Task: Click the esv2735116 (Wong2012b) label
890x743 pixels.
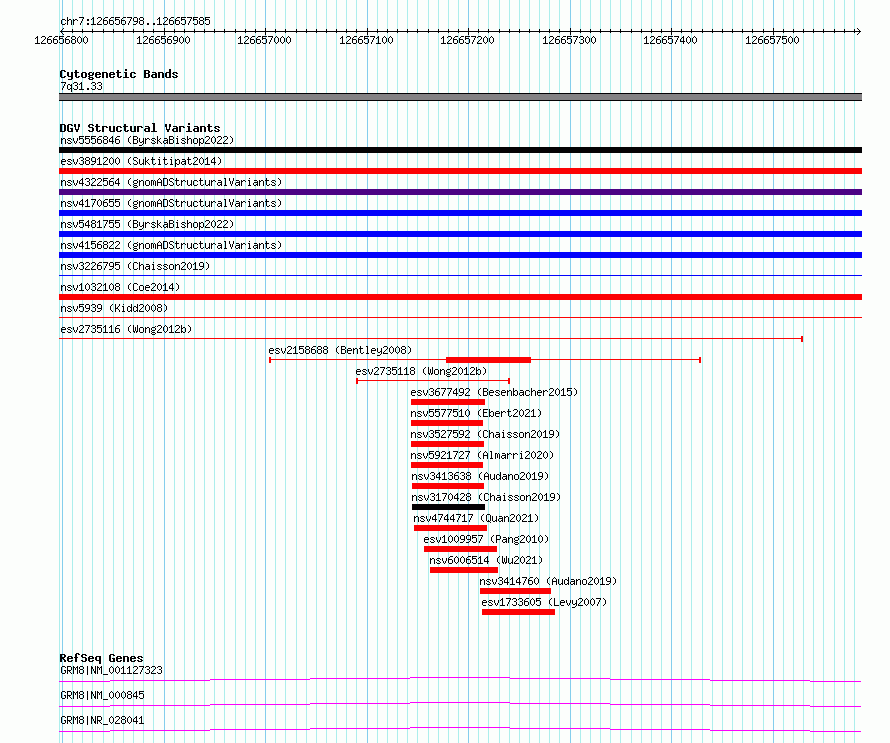Action: tap(126, 329)
